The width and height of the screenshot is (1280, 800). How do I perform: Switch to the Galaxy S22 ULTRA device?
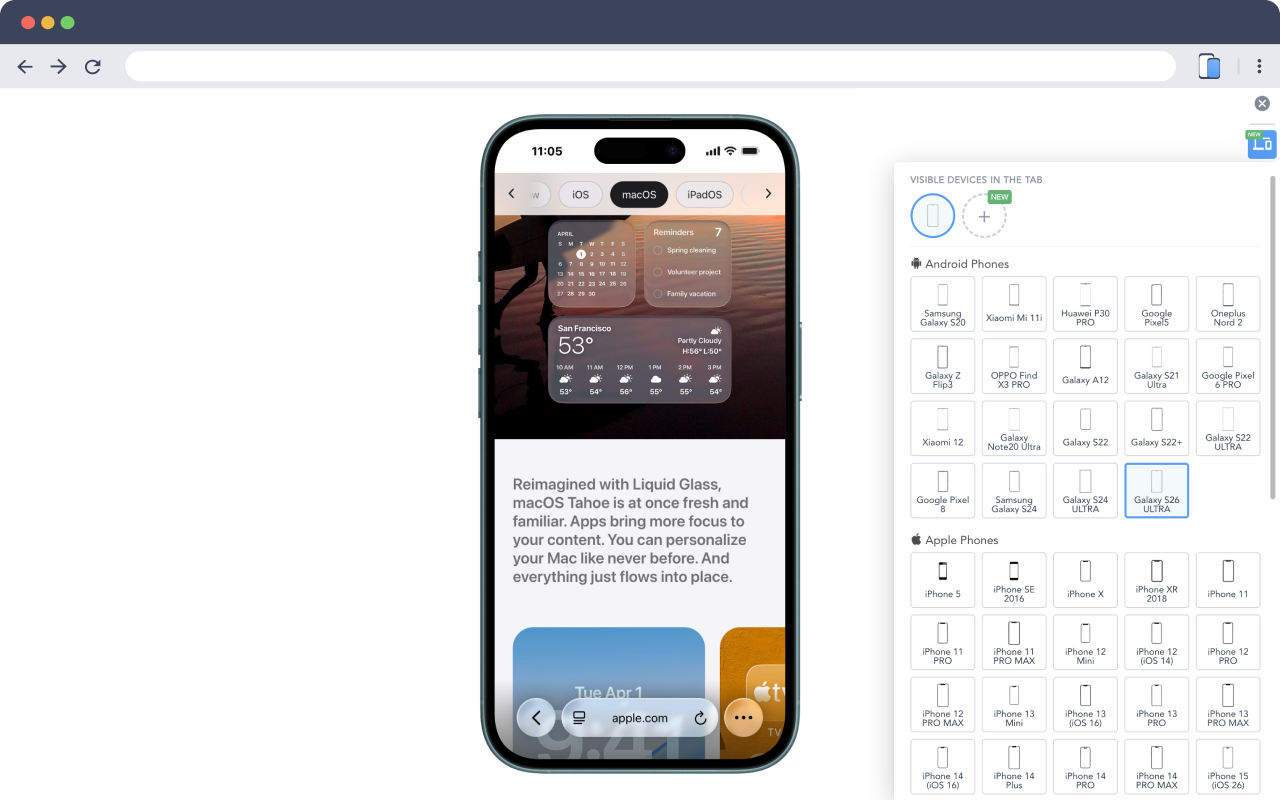point(1228,429)
